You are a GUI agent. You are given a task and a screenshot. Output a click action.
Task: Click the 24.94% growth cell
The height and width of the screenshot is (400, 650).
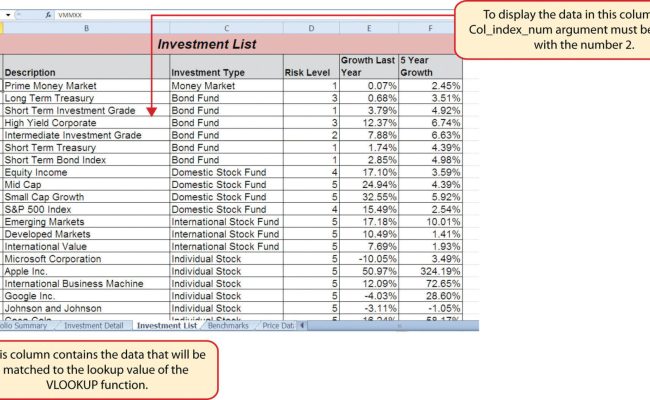click(369, 185)
